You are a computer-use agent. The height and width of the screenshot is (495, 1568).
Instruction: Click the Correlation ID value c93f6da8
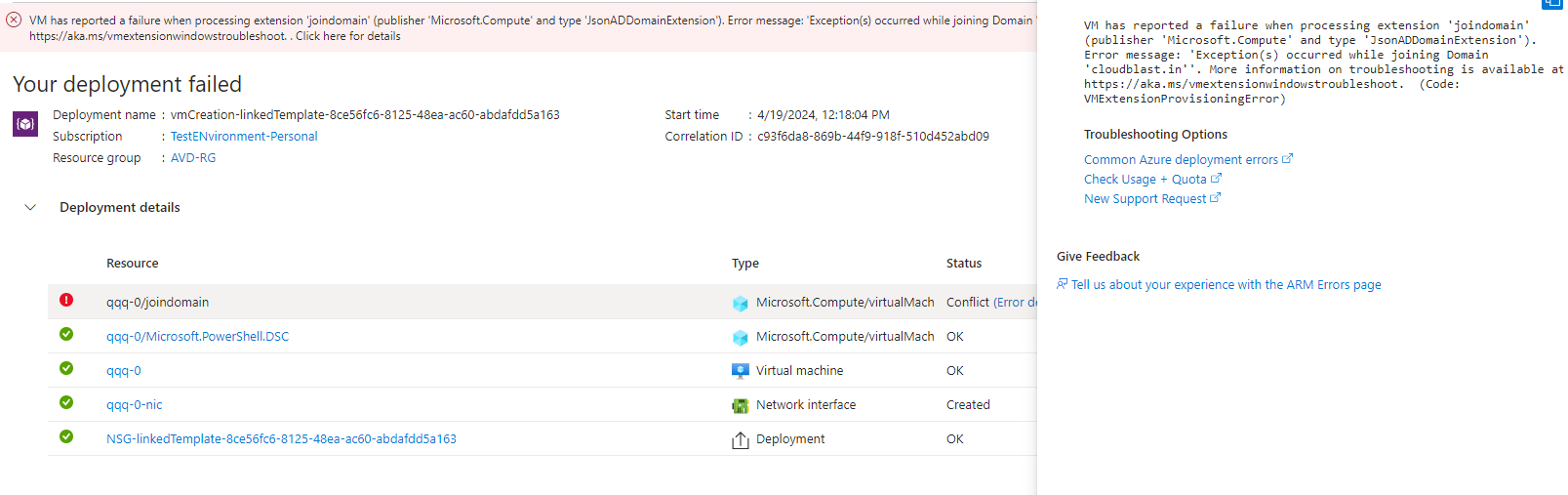pyautogui.click(x=873, y=137)
